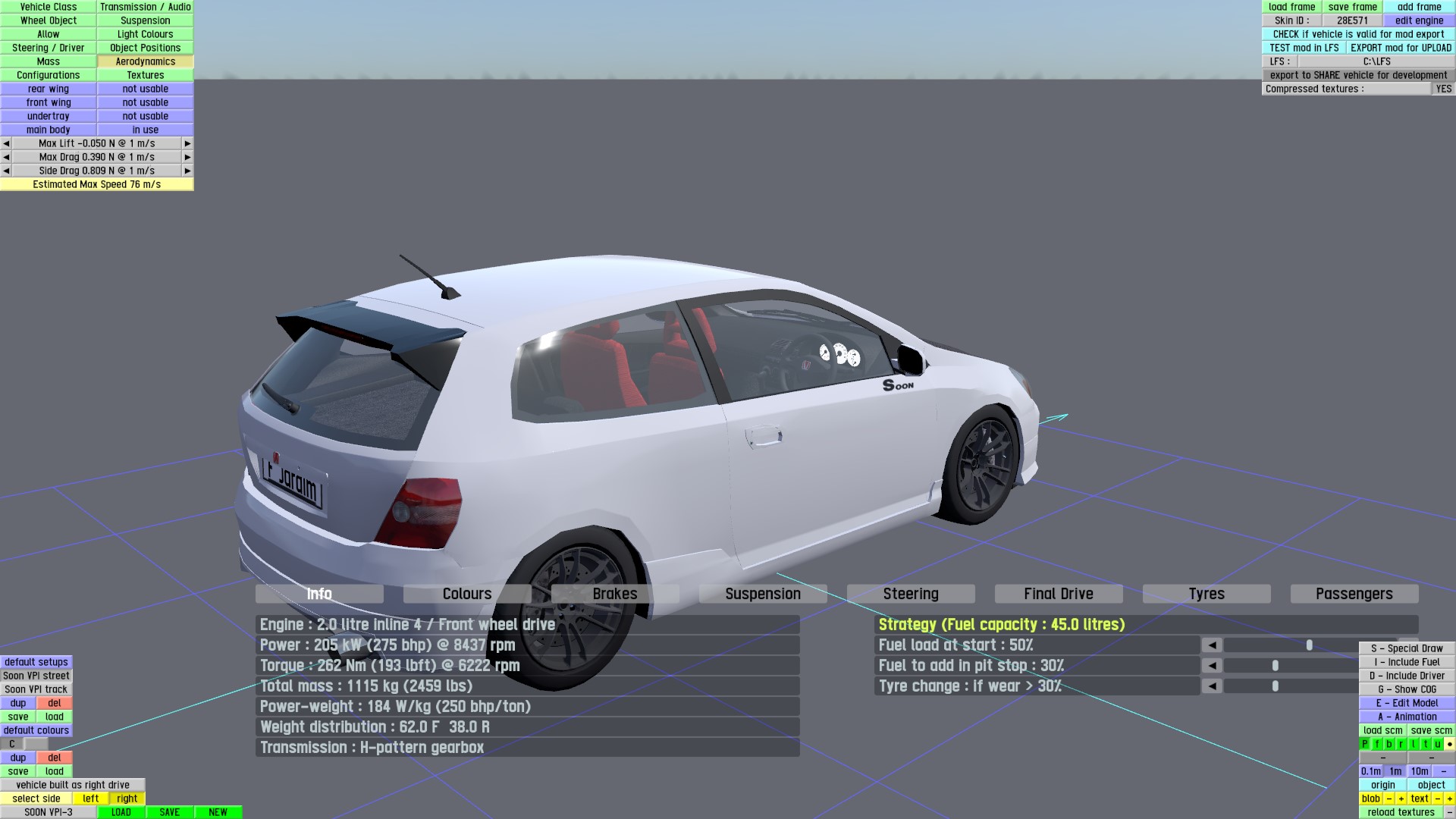This screenshot has width=1456, height=819.
Task: Toggle the 'u' layer button
Action: [x=1437, y=744]
